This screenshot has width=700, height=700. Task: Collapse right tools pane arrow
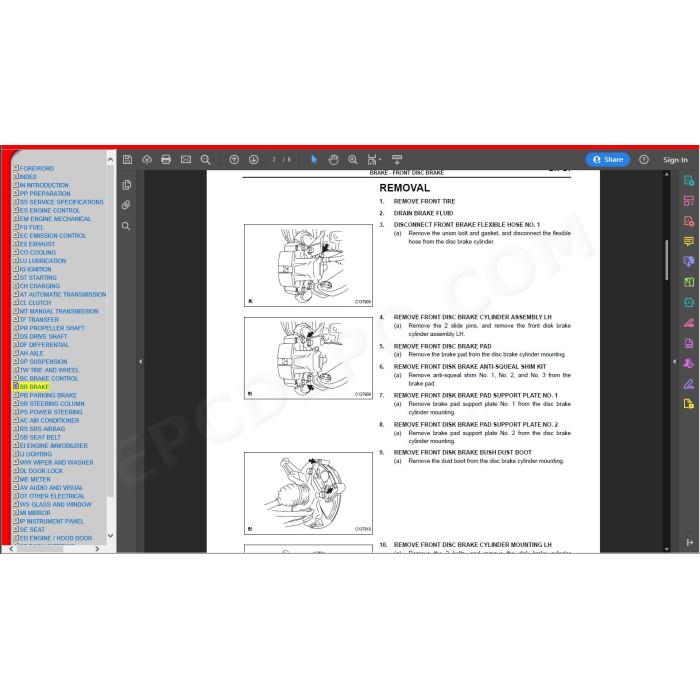[674, 361]
